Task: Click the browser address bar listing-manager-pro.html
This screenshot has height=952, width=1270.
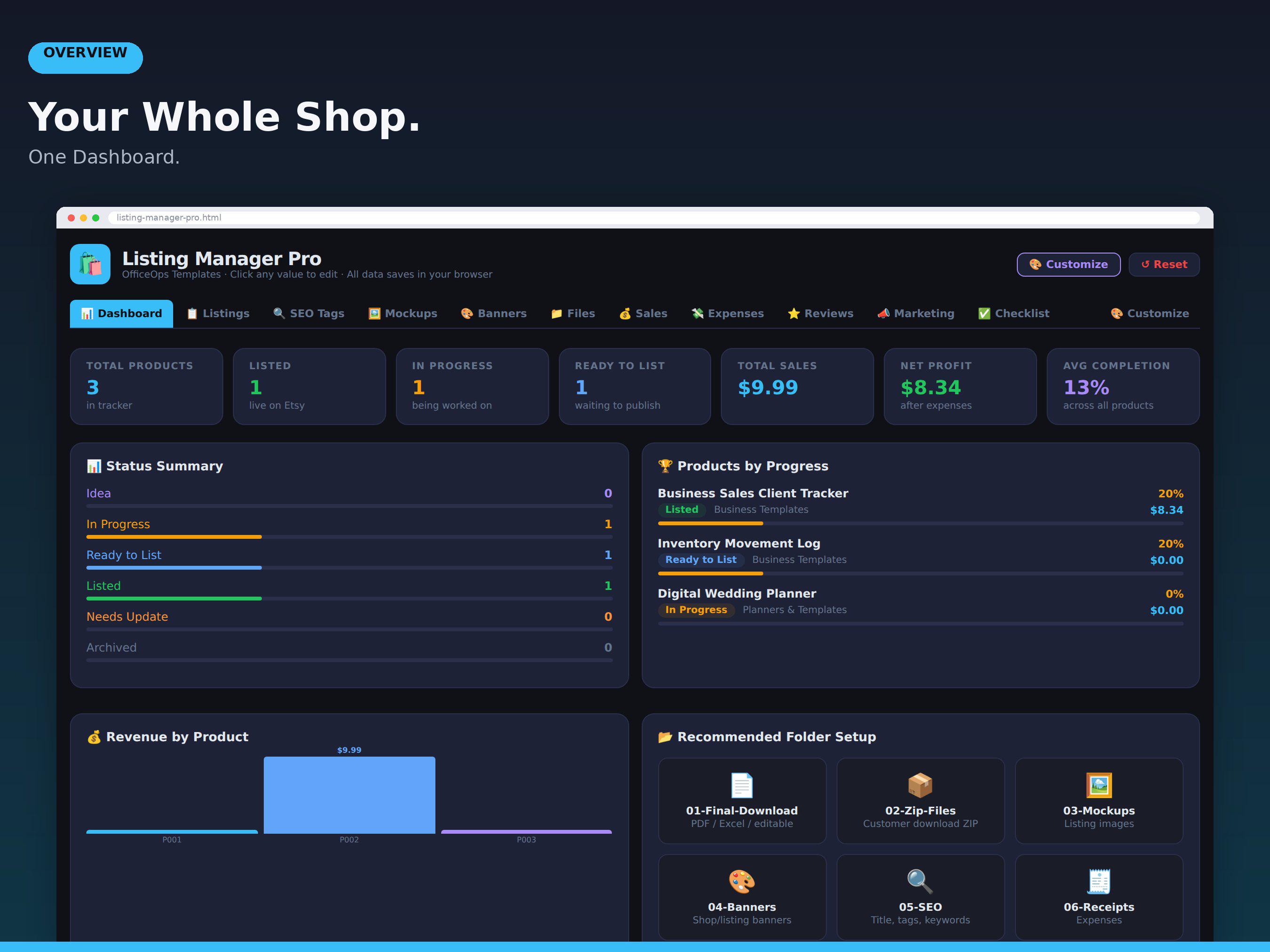Action: (653, 218)
